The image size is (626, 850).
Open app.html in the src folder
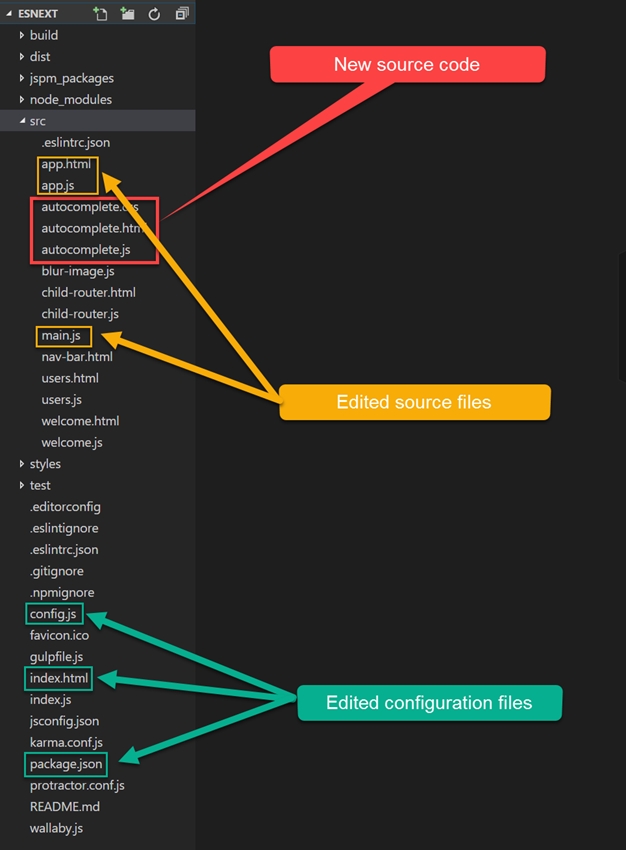[66, 164]
